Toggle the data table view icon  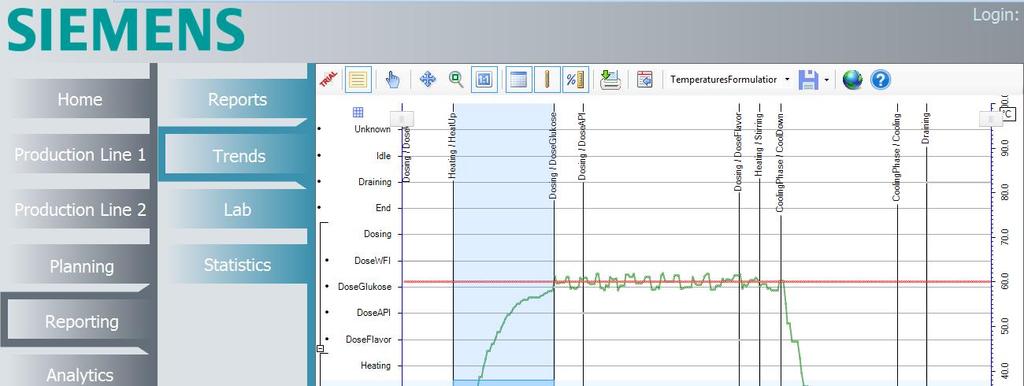[518, 80]
